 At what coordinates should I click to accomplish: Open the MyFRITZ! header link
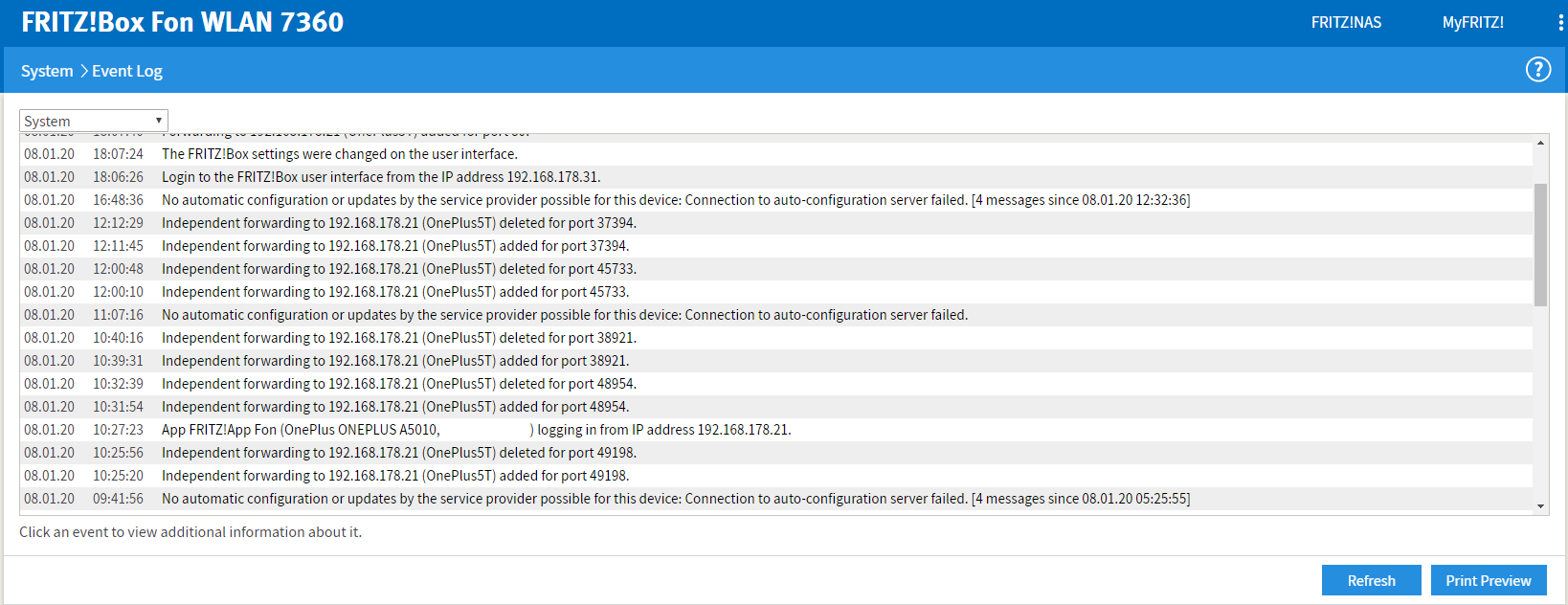click(1472, 23)
